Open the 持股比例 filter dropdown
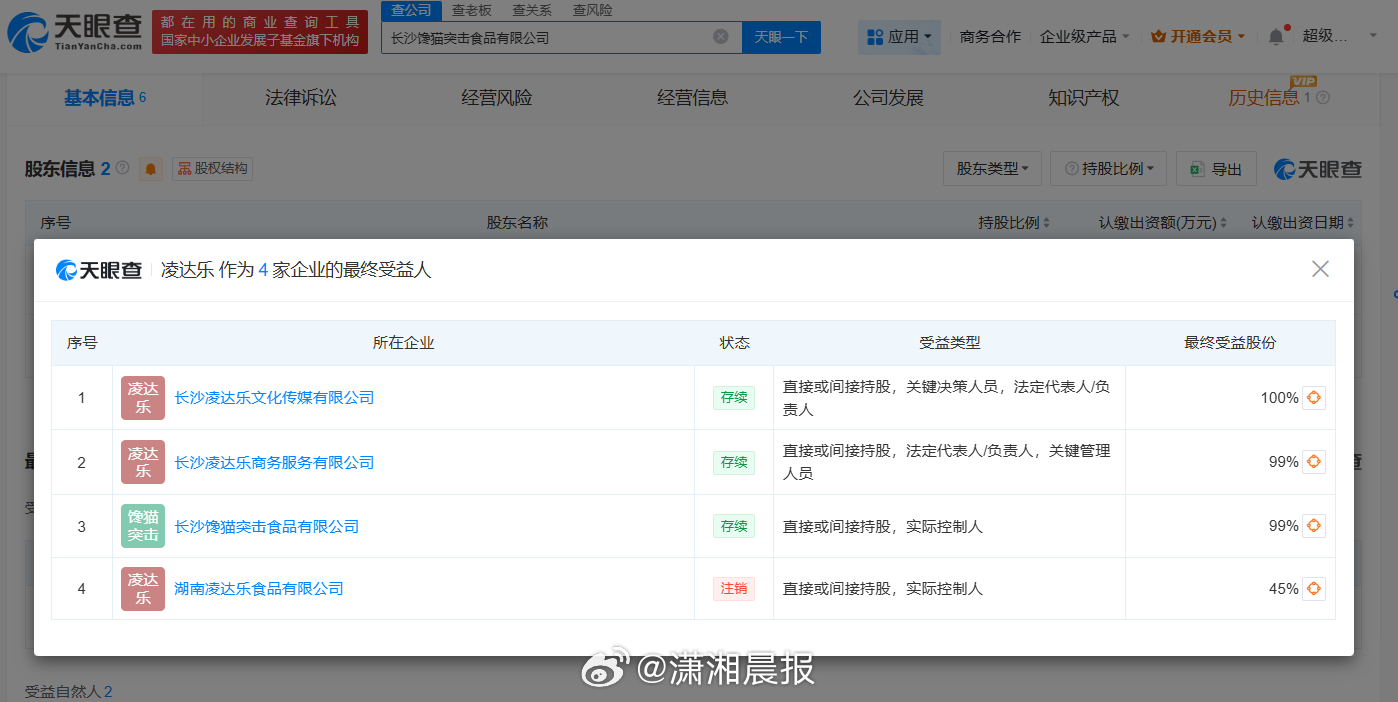This screenshot has height=702, width=1398. [x=1108, y=169]
